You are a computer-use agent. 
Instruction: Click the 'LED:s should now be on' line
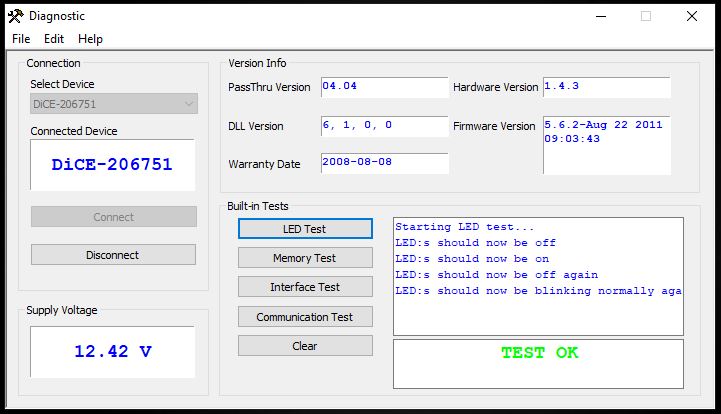pyautogui.click(x=472, y=259)
